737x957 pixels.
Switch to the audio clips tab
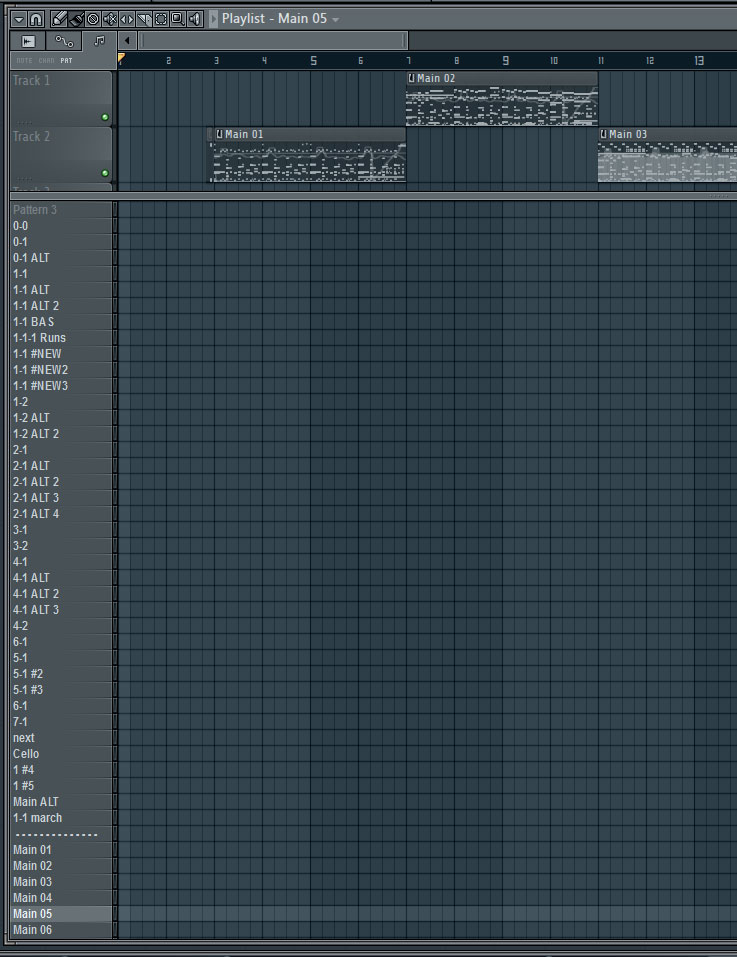(27, 41)
